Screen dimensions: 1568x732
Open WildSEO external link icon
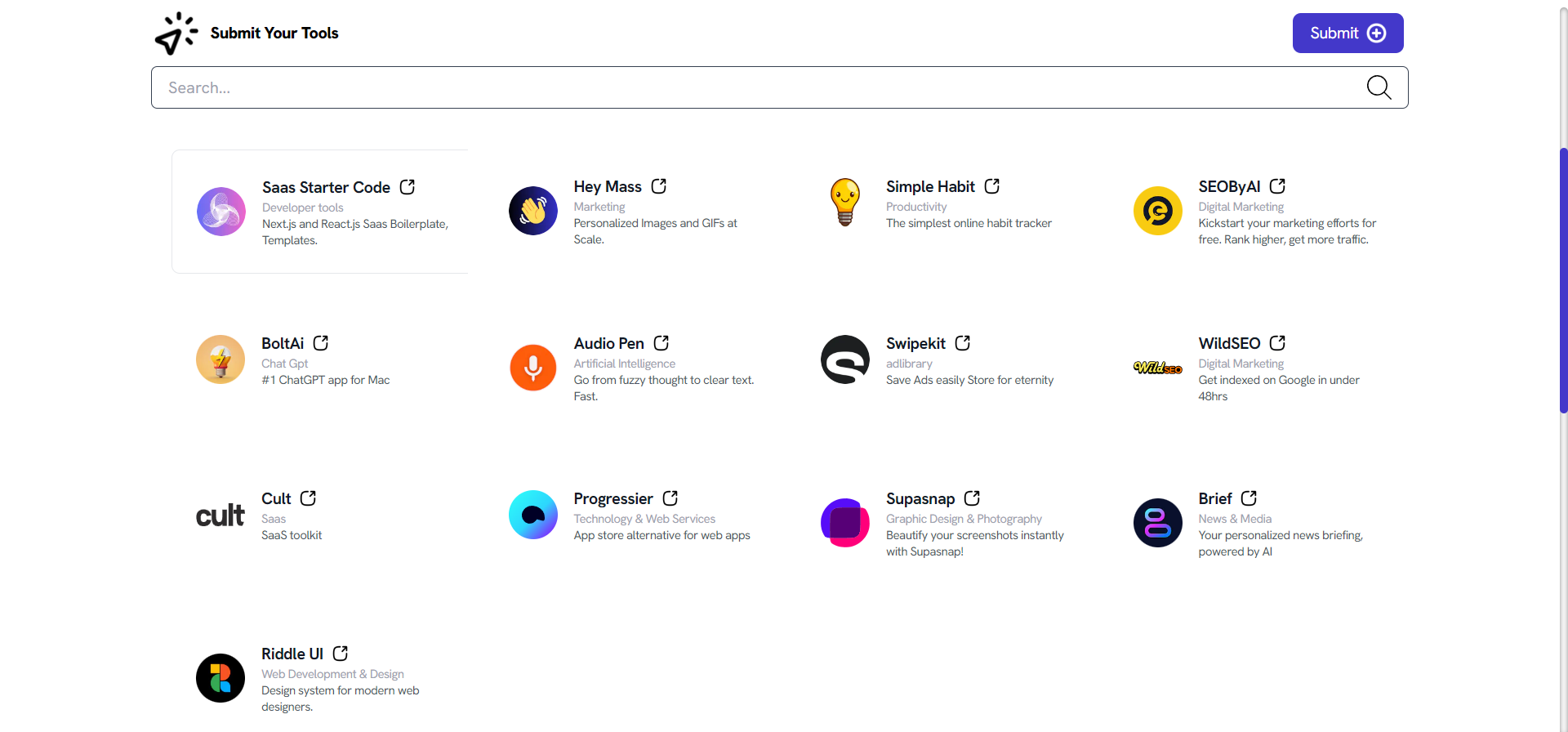[x=1278, y=343]
